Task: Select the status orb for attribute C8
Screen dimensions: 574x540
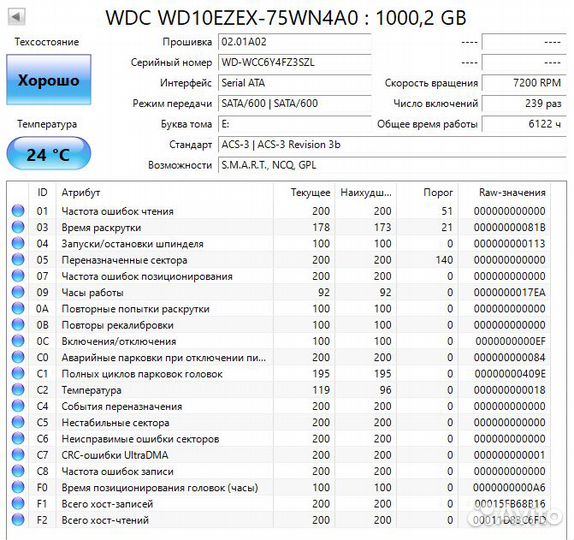Action: coord(18,471)
